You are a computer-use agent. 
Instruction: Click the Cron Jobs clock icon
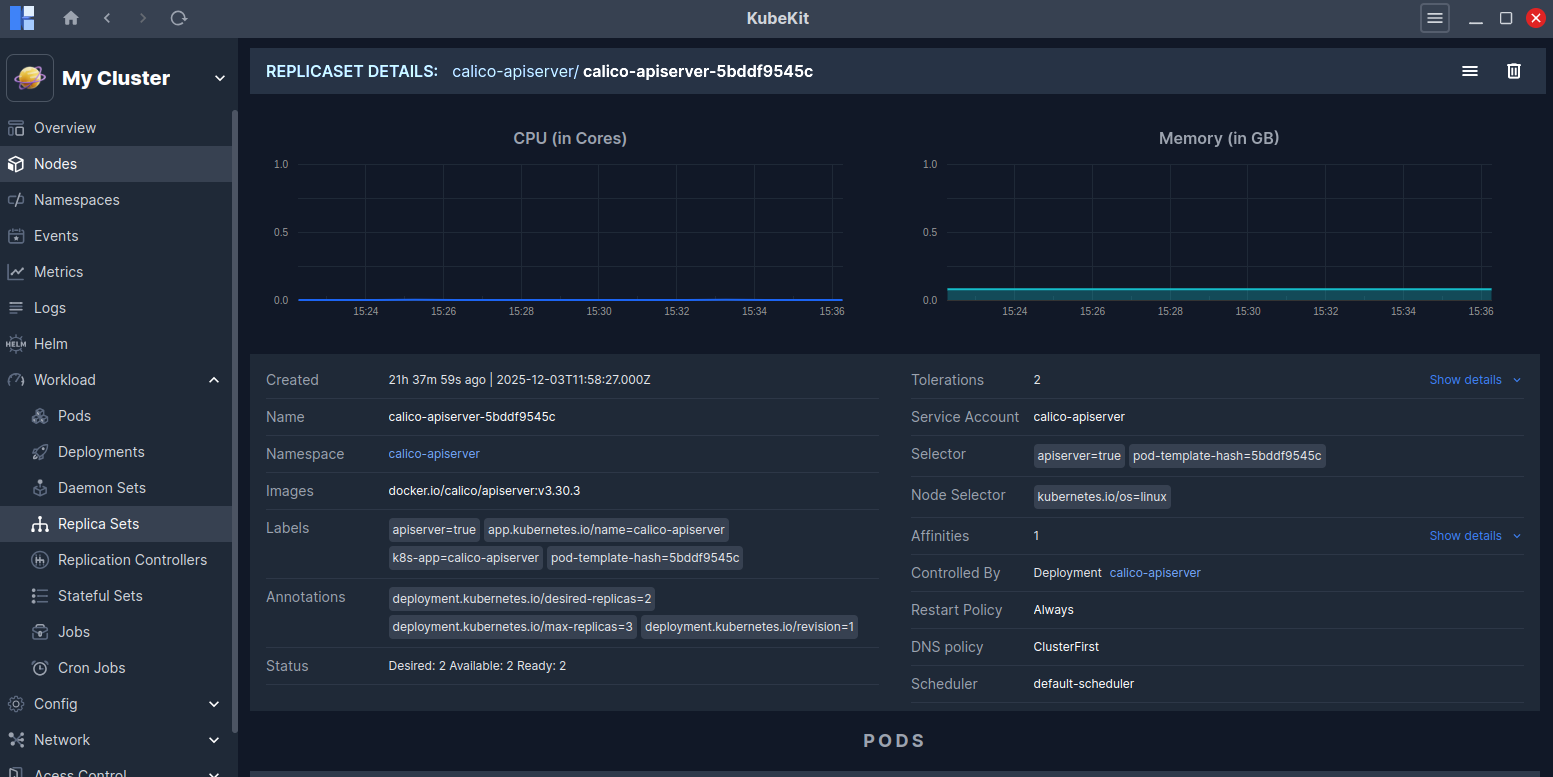point(40,668)
